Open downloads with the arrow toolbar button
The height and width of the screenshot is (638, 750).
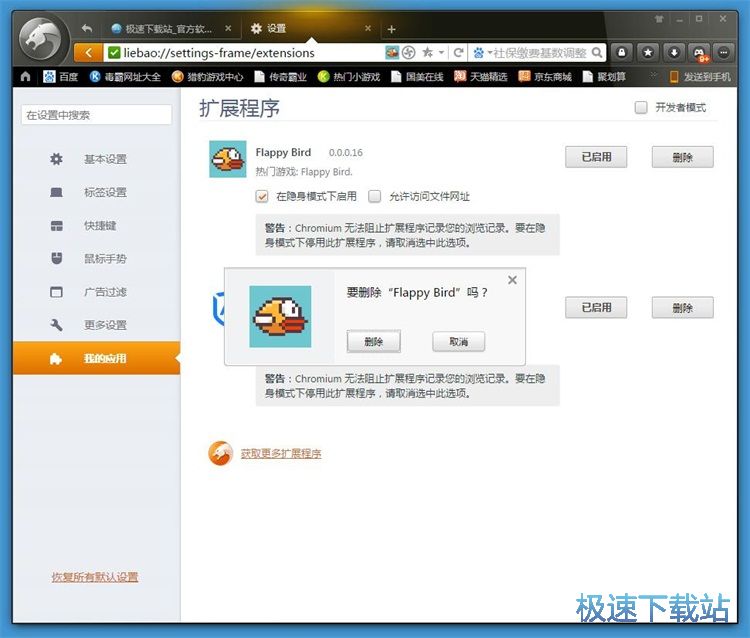click(673, 53)
